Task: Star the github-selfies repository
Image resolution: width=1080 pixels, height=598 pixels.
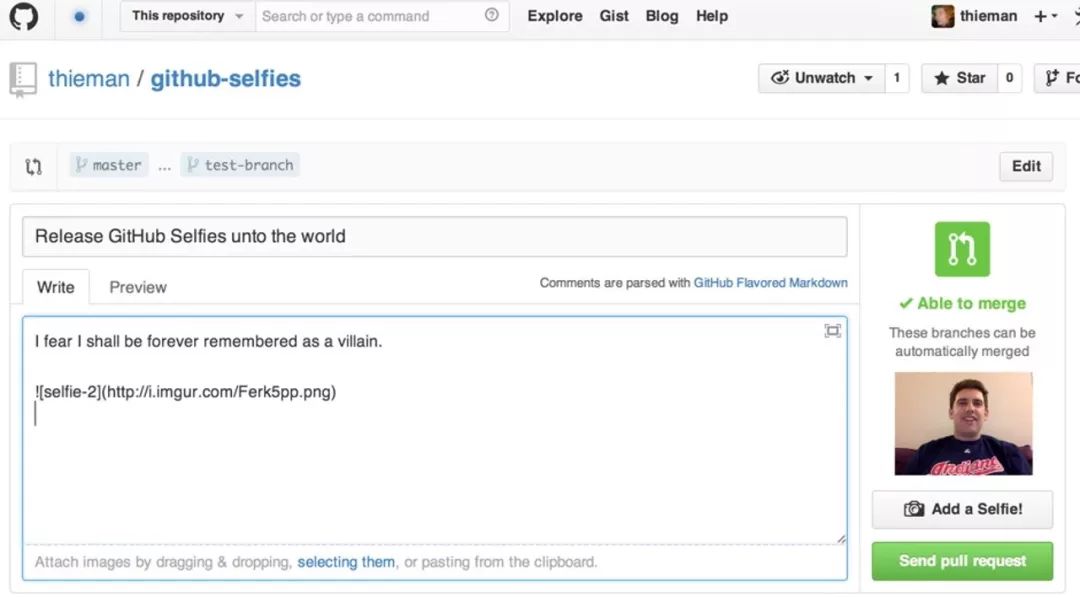Action: [x=959, y=78]
